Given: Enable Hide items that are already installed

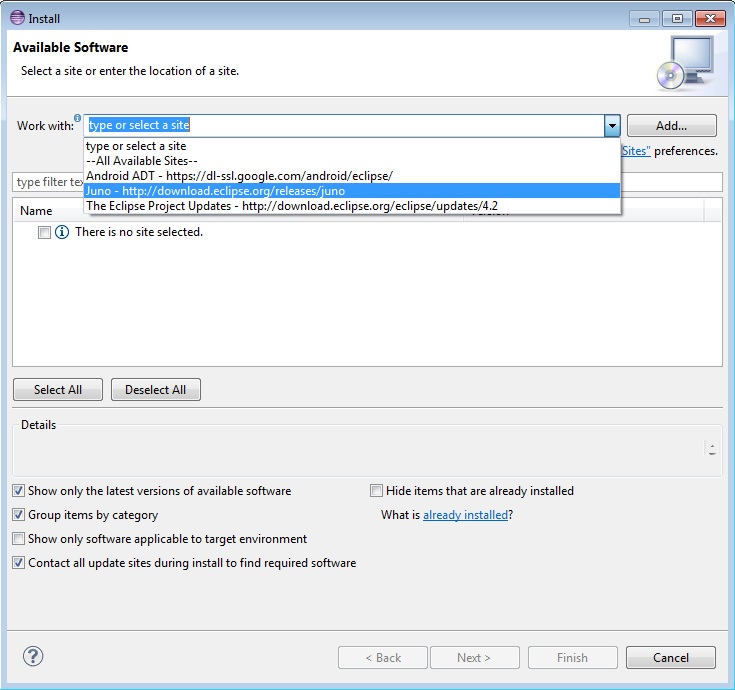Looking at the screenshot, I should click(x=376, y=491).
